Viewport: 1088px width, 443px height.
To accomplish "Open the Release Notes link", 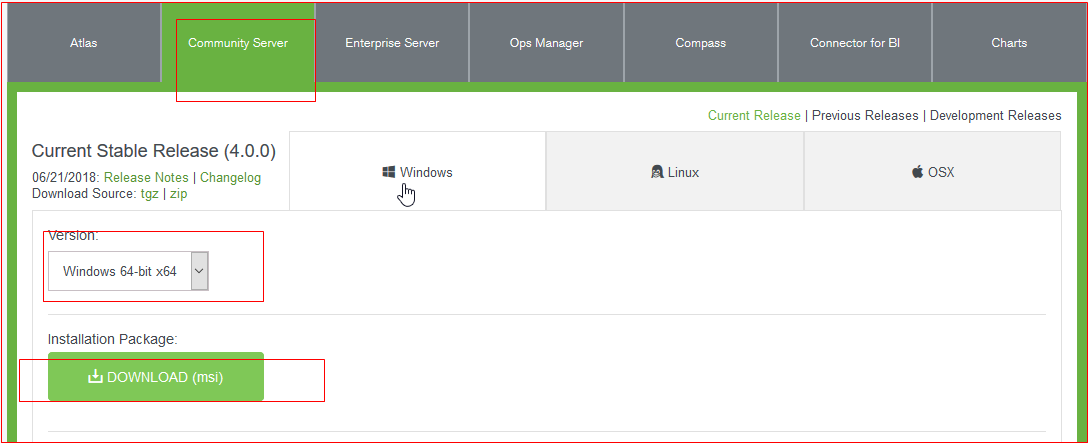I will pyautogui.click(x=146, y=178).
